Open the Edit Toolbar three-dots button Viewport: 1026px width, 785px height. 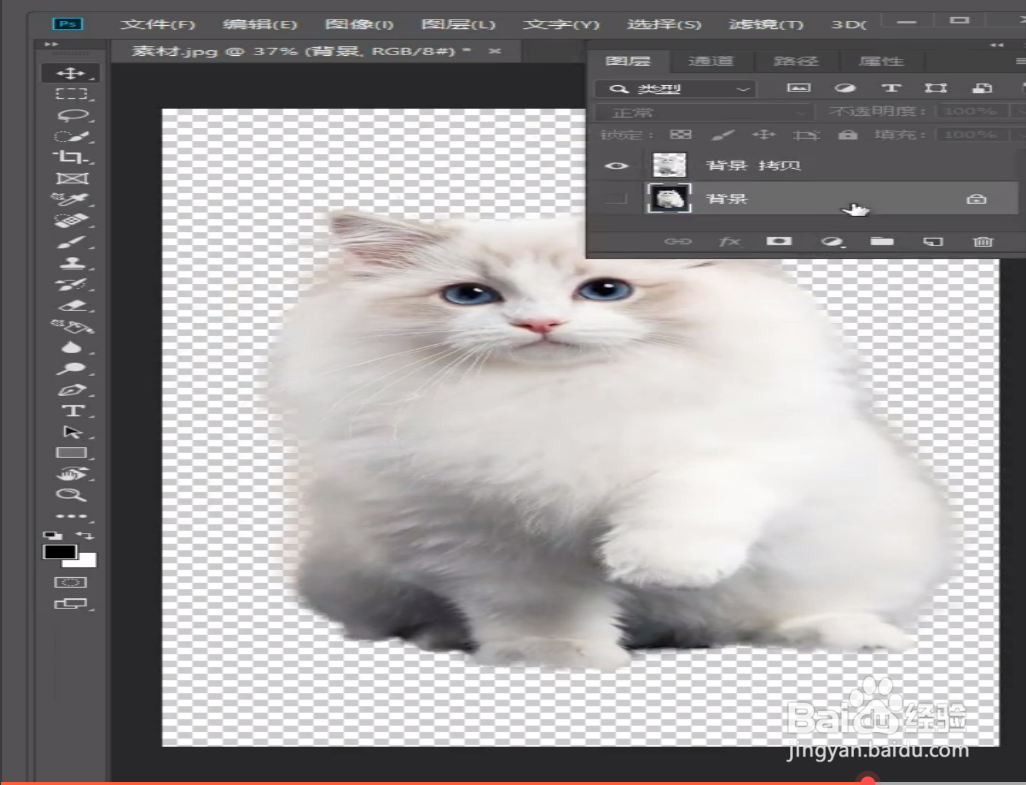tap(71, 516)
